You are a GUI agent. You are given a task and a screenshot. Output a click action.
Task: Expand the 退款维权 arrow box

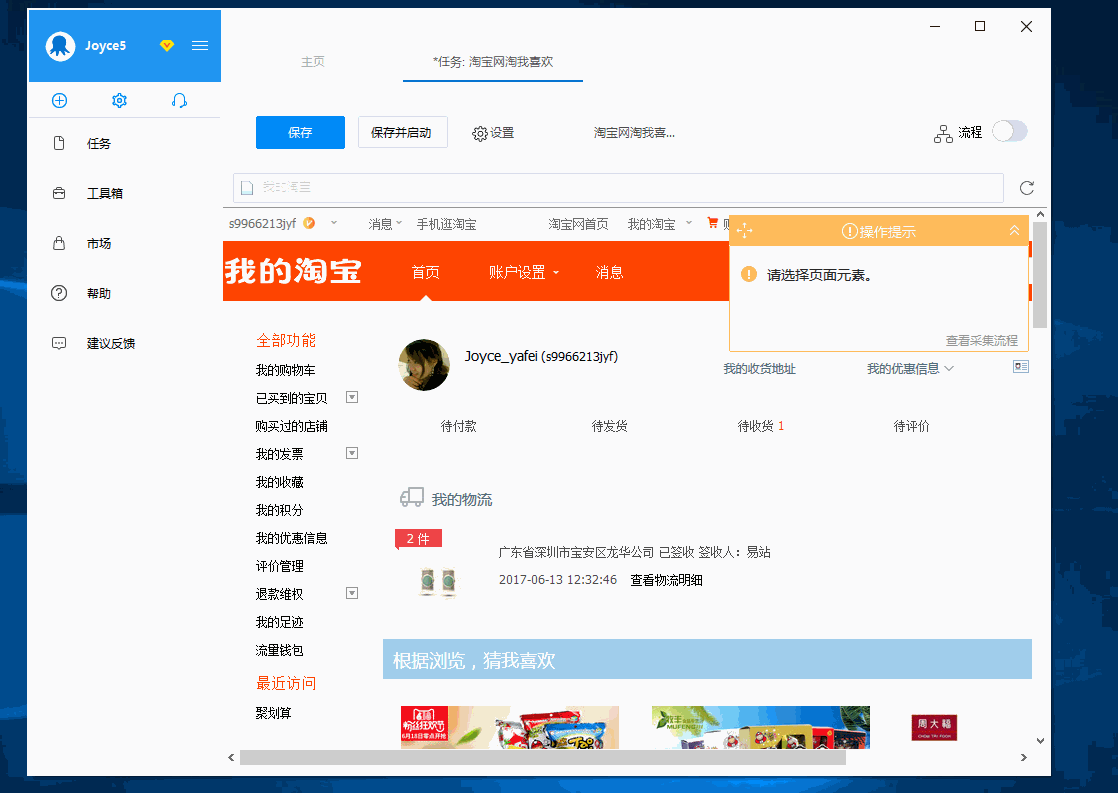[x=352, y=593]
